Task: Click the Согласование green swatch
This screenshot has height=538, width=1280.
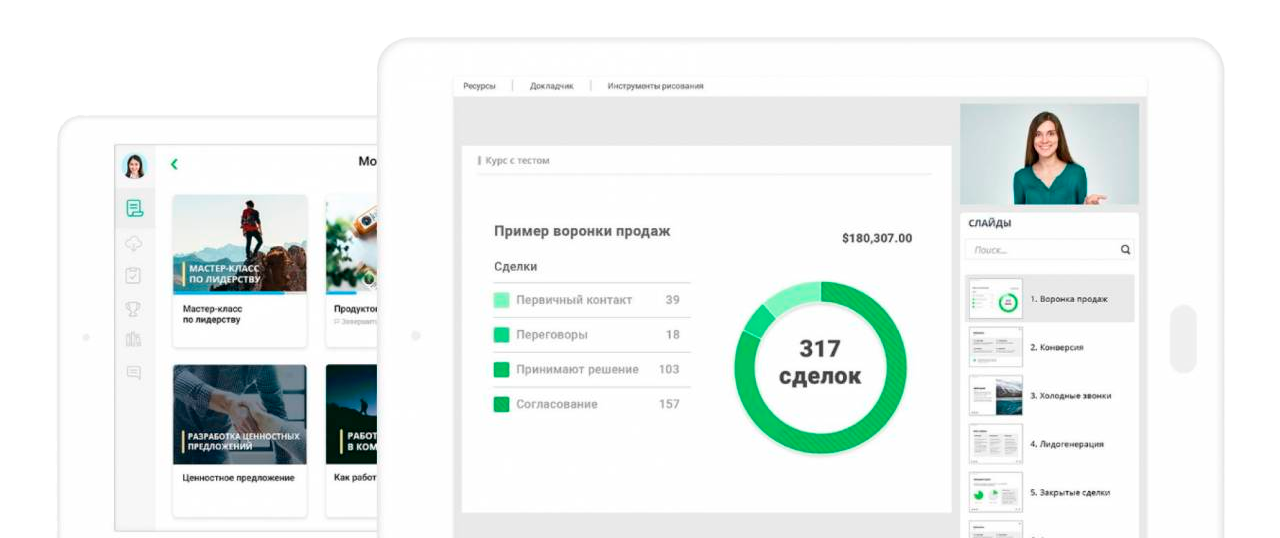Action: pos(502,405)
